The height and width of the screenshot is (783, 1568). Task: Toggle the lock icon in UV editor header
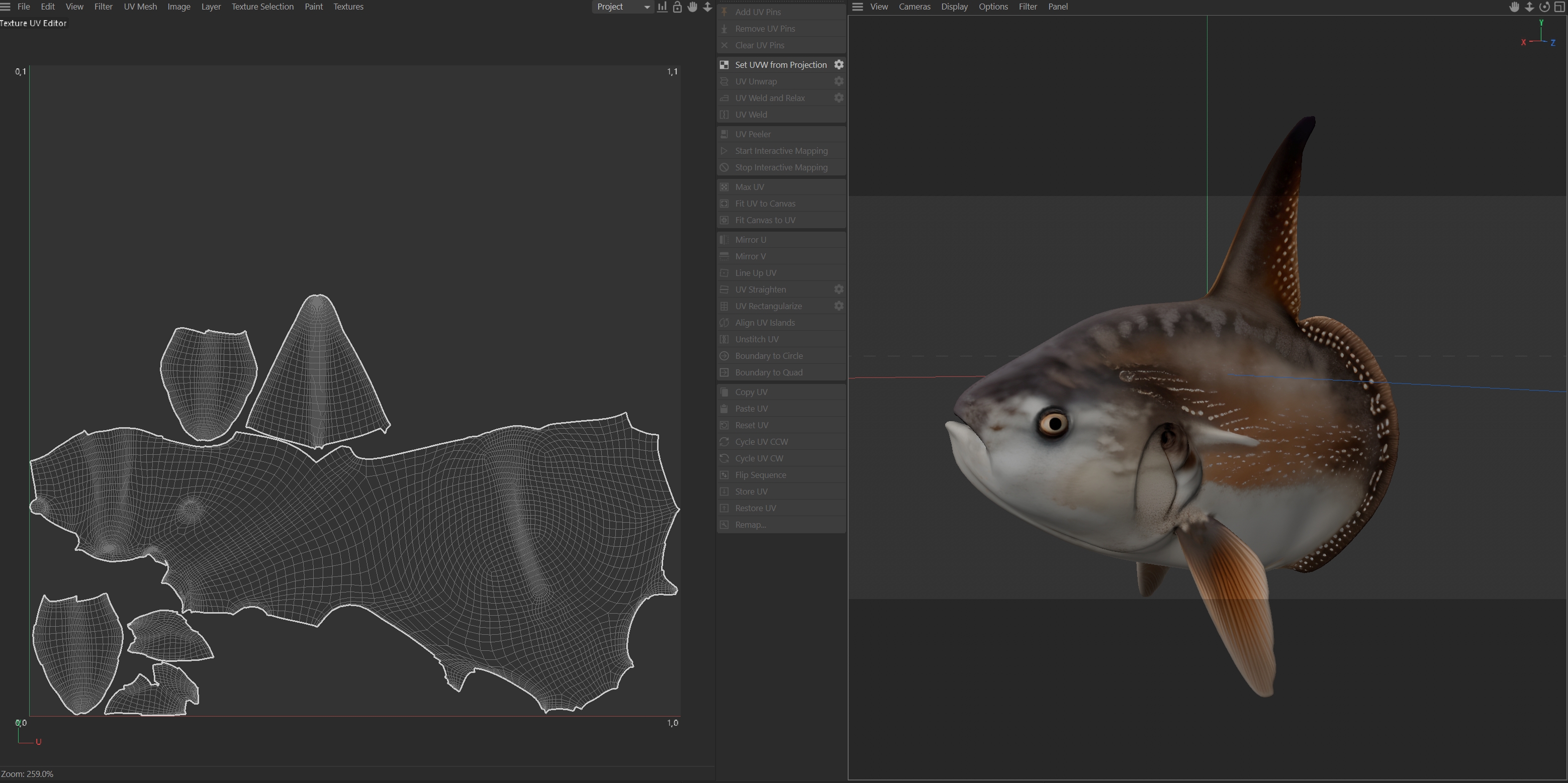pos(677,7)
